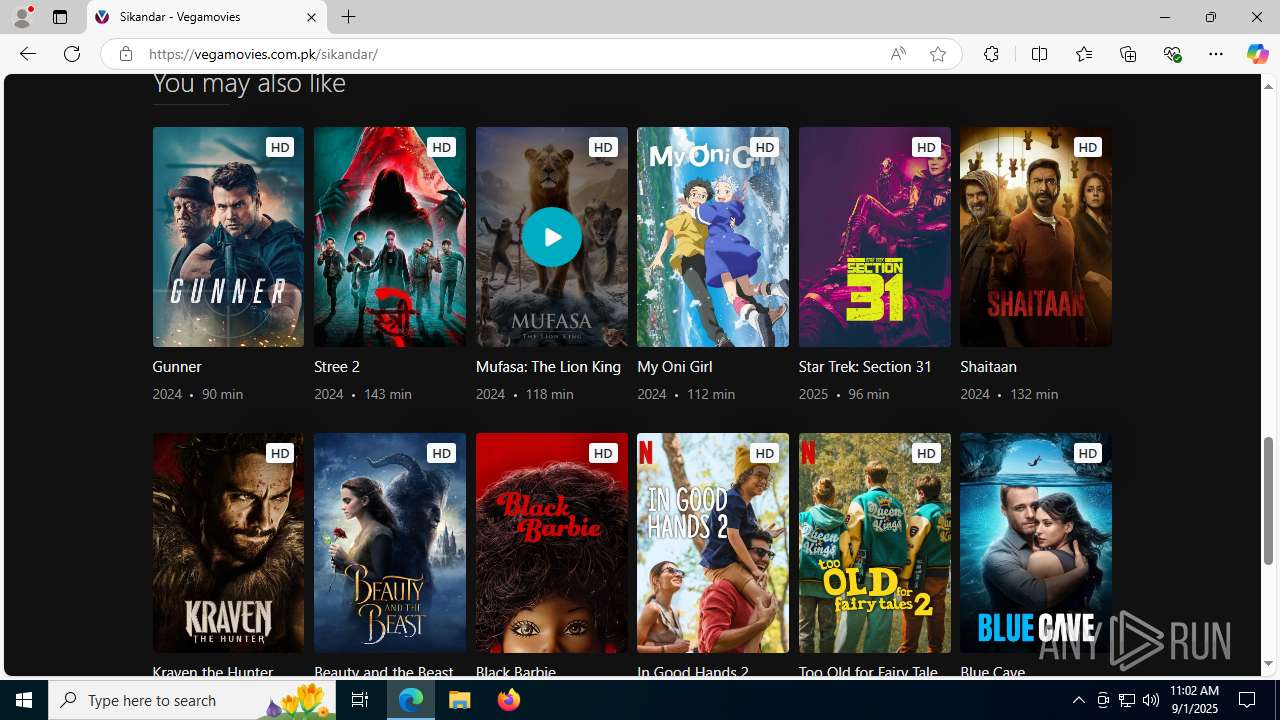Click the My Oni Girl title
Image resolution: width=1280 pixels, height=720 pixels.
tap(675, 367)
